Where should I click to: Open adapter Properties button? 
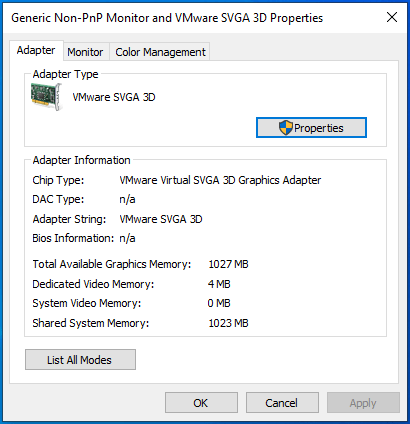click(x=311, y=128)
